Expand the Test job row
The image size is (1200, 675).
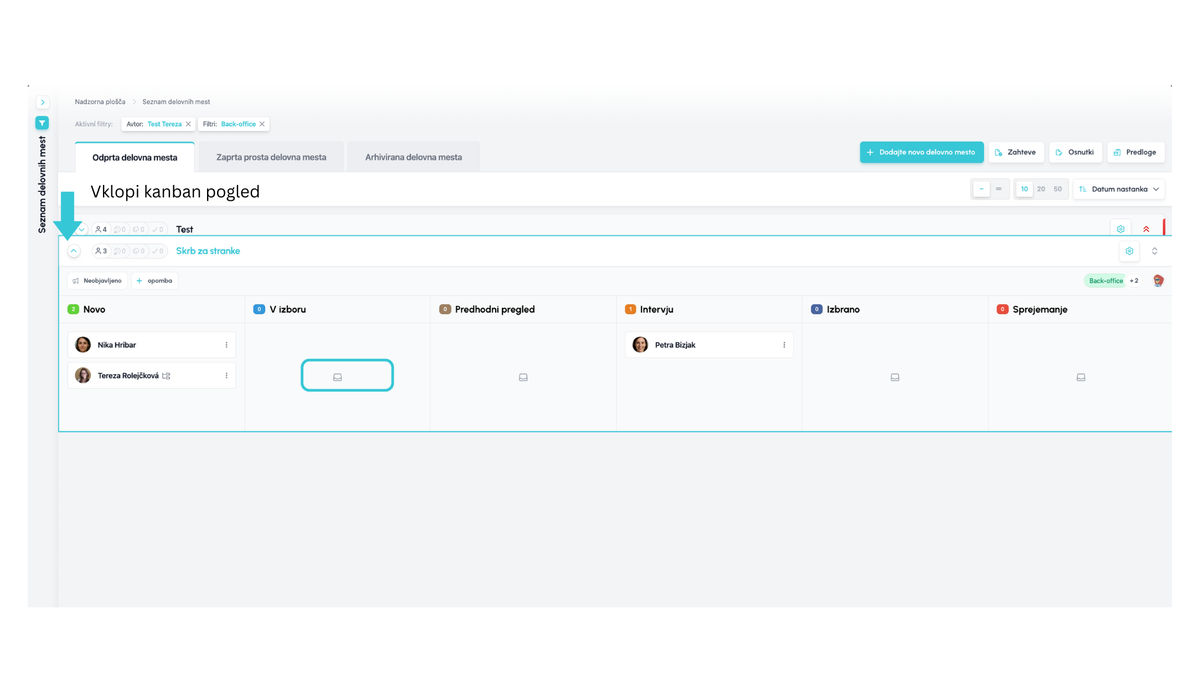coord(82,229)
